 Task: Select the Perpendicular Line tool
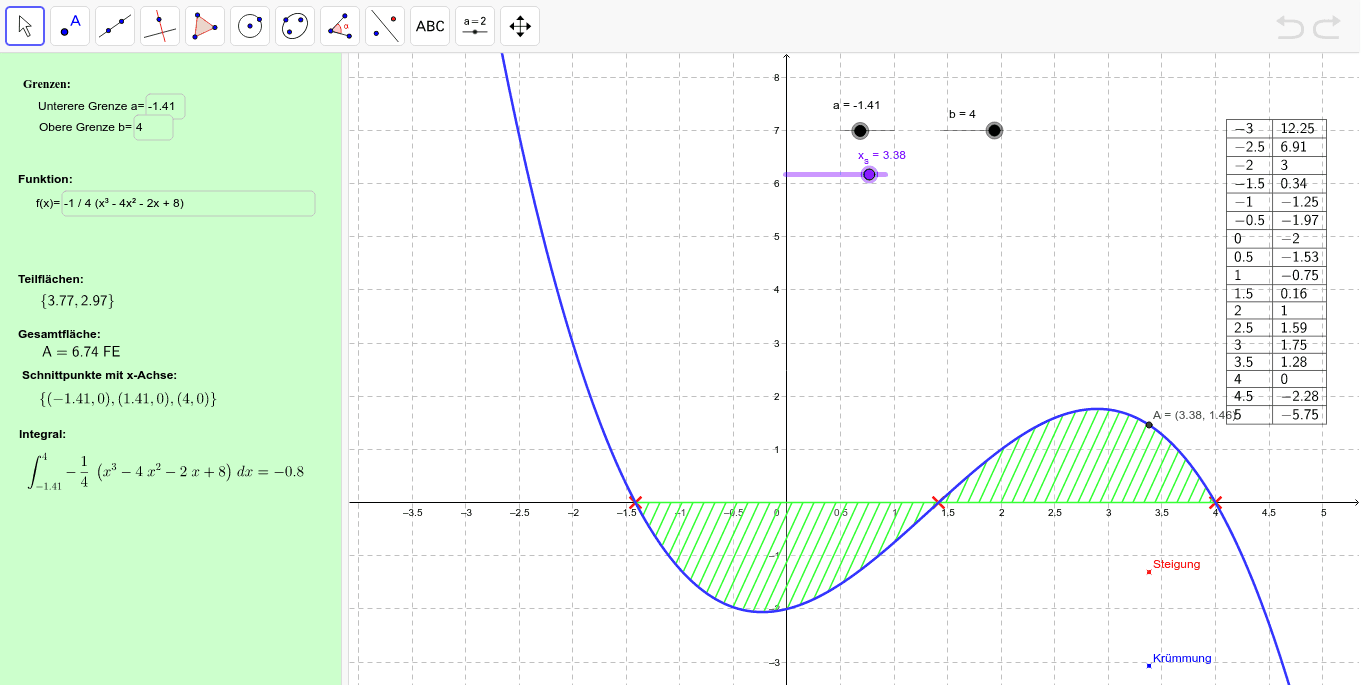coord(160,26)
